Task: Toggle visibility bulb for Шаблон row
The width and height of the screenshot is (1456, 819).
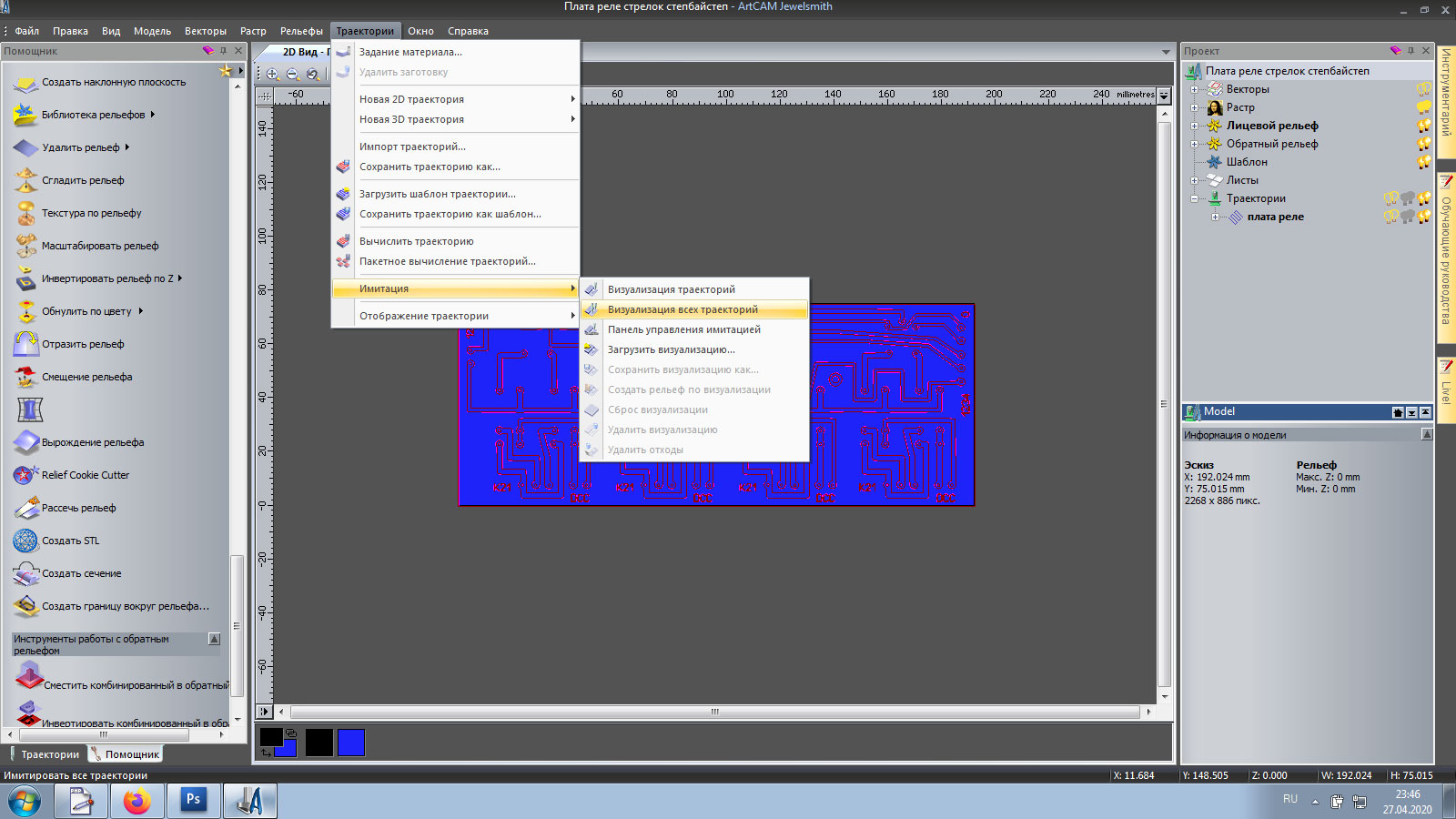Action: (1424, 162)
